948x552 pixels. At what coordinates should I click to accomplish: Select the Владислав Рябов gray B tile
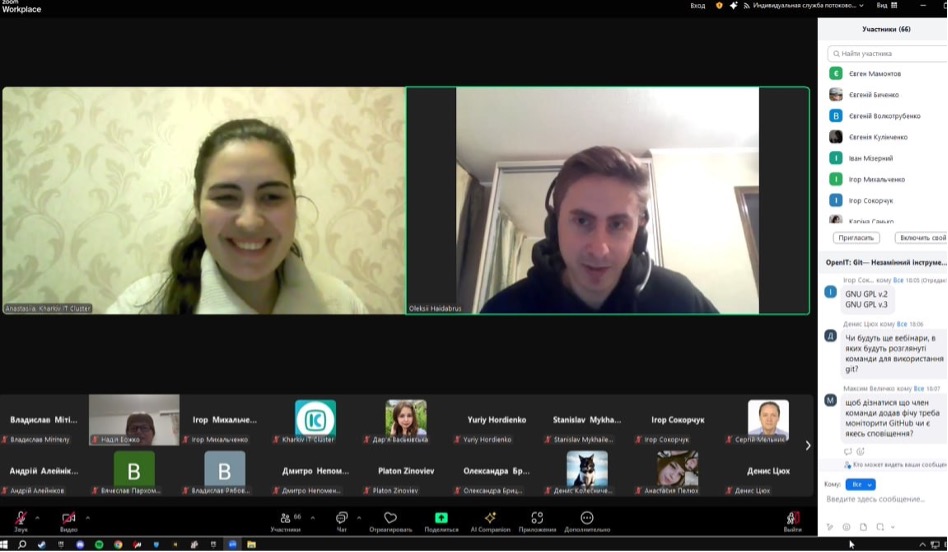pos(224,472)
